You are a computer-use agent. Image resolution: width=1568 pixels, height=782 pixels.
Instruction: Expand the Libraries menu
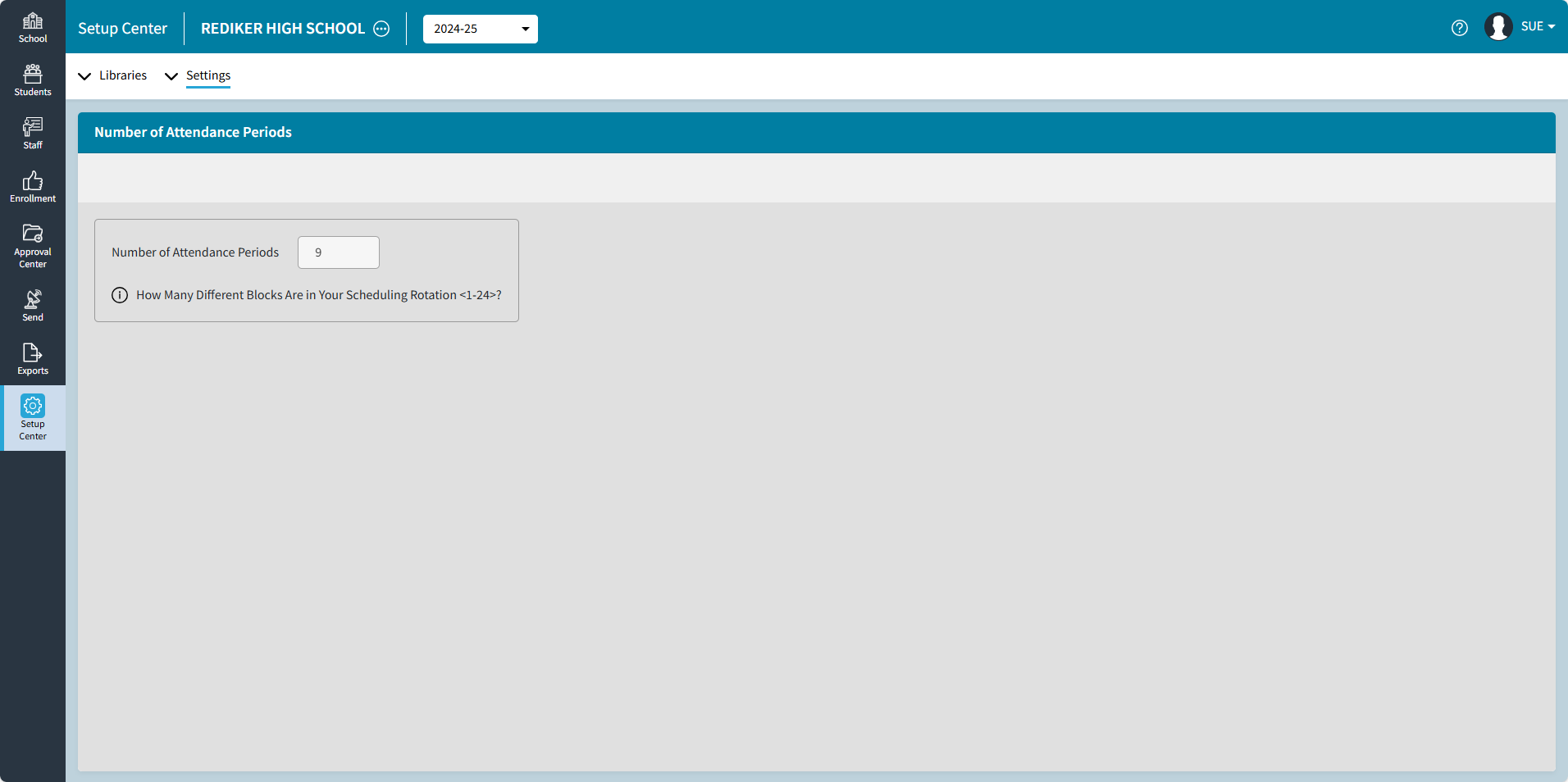coord(113,75)
